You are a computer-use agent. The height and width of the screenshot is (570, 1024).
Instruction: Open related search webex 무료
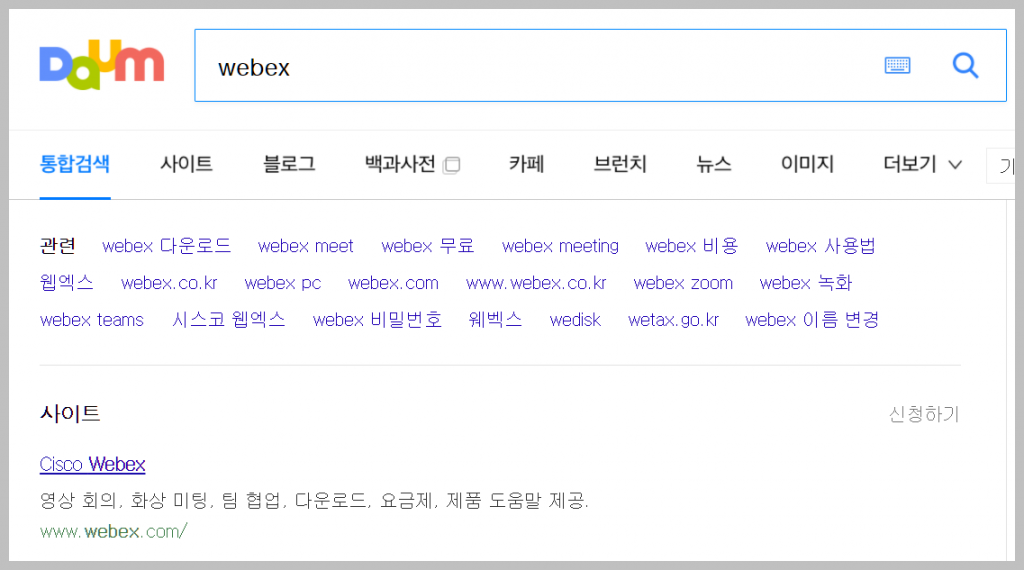pyautogui.click(x=428, y=246)
